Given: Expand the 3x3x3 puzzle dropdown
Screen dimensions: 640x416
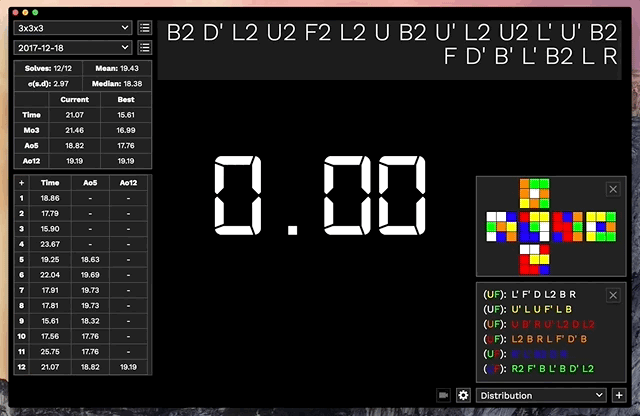Looking at the screenshot, I should pyautogui.click(x=72, y=28).
